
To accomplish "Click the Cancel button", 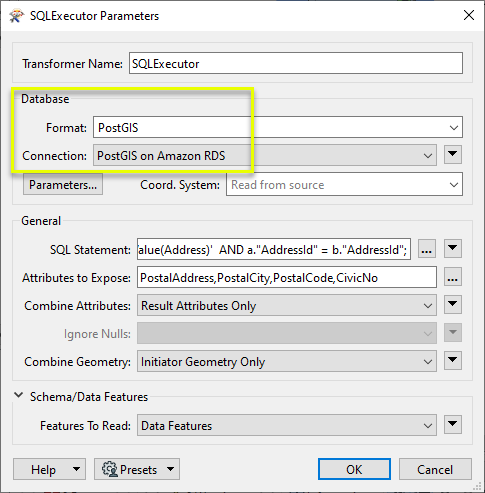I will coord(435,469).
